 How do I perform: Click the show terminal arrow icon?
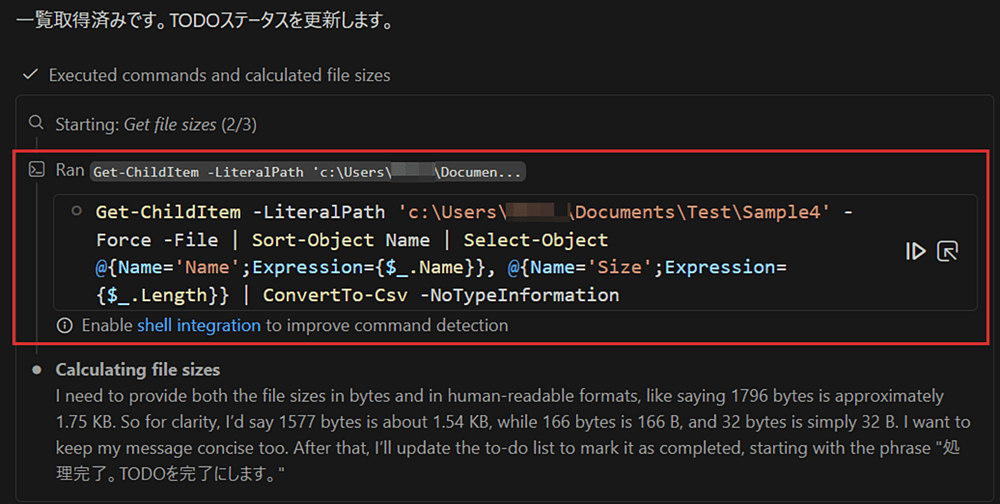948,251
